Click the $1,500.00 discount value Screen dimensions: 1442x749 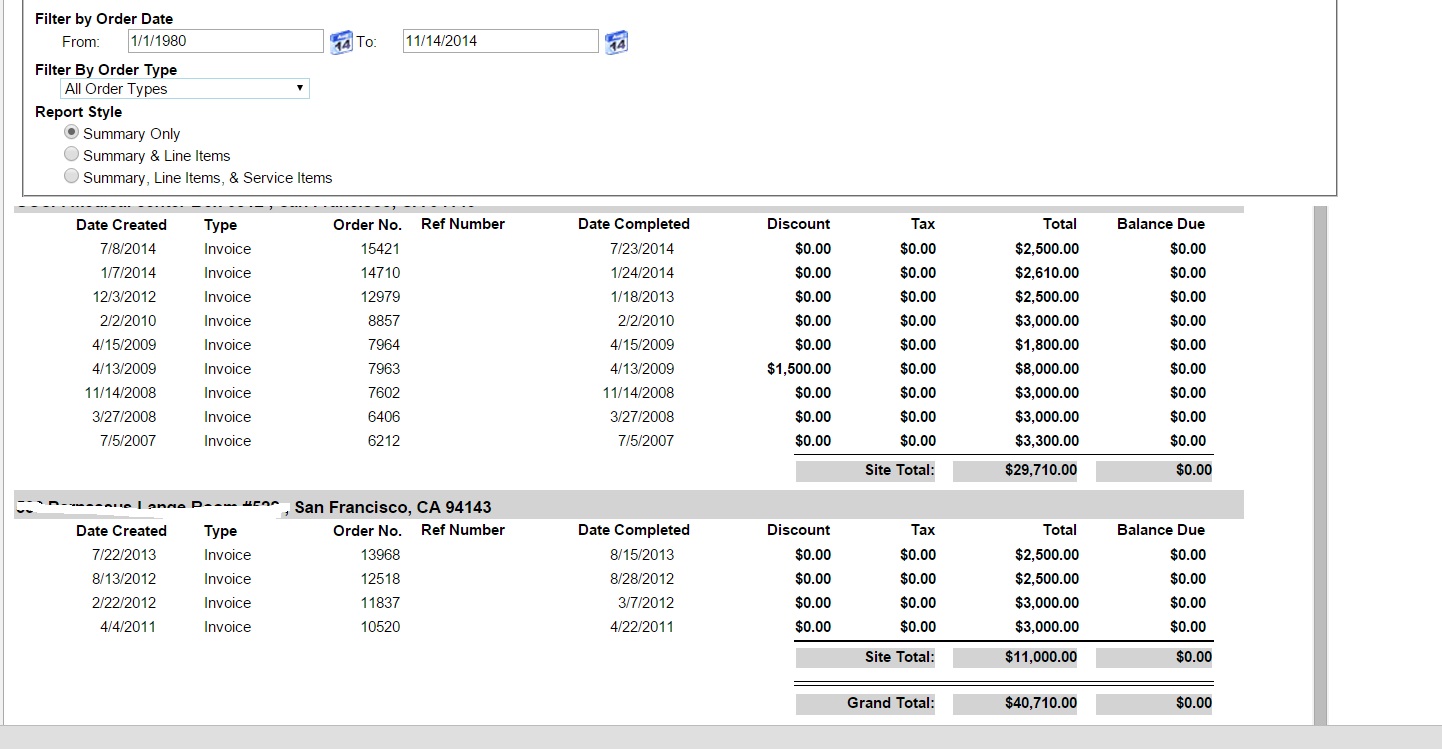pyautogui.click(x=798, y=369)
